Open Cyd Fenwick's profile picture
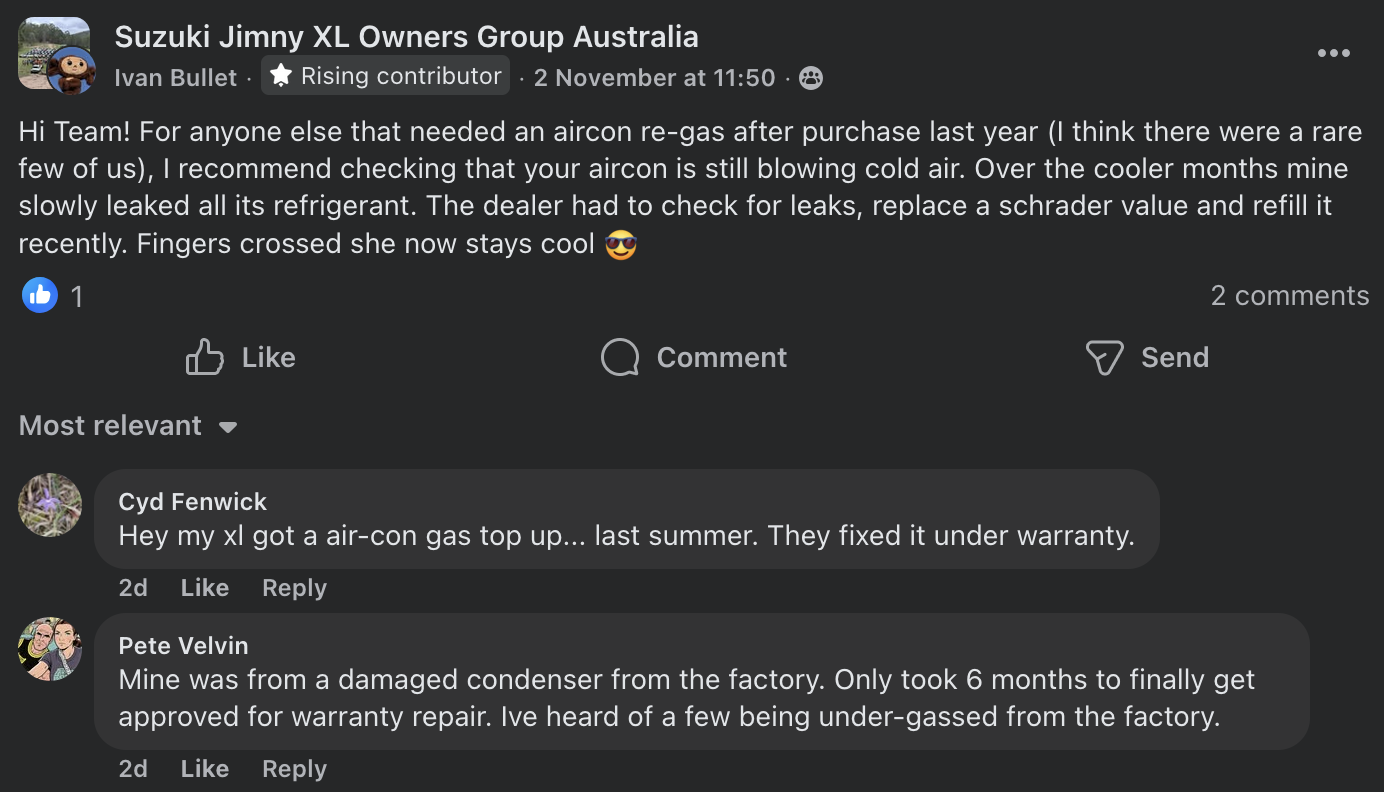This screenshot has width=1384, height=792. click(x=50, y=505)
